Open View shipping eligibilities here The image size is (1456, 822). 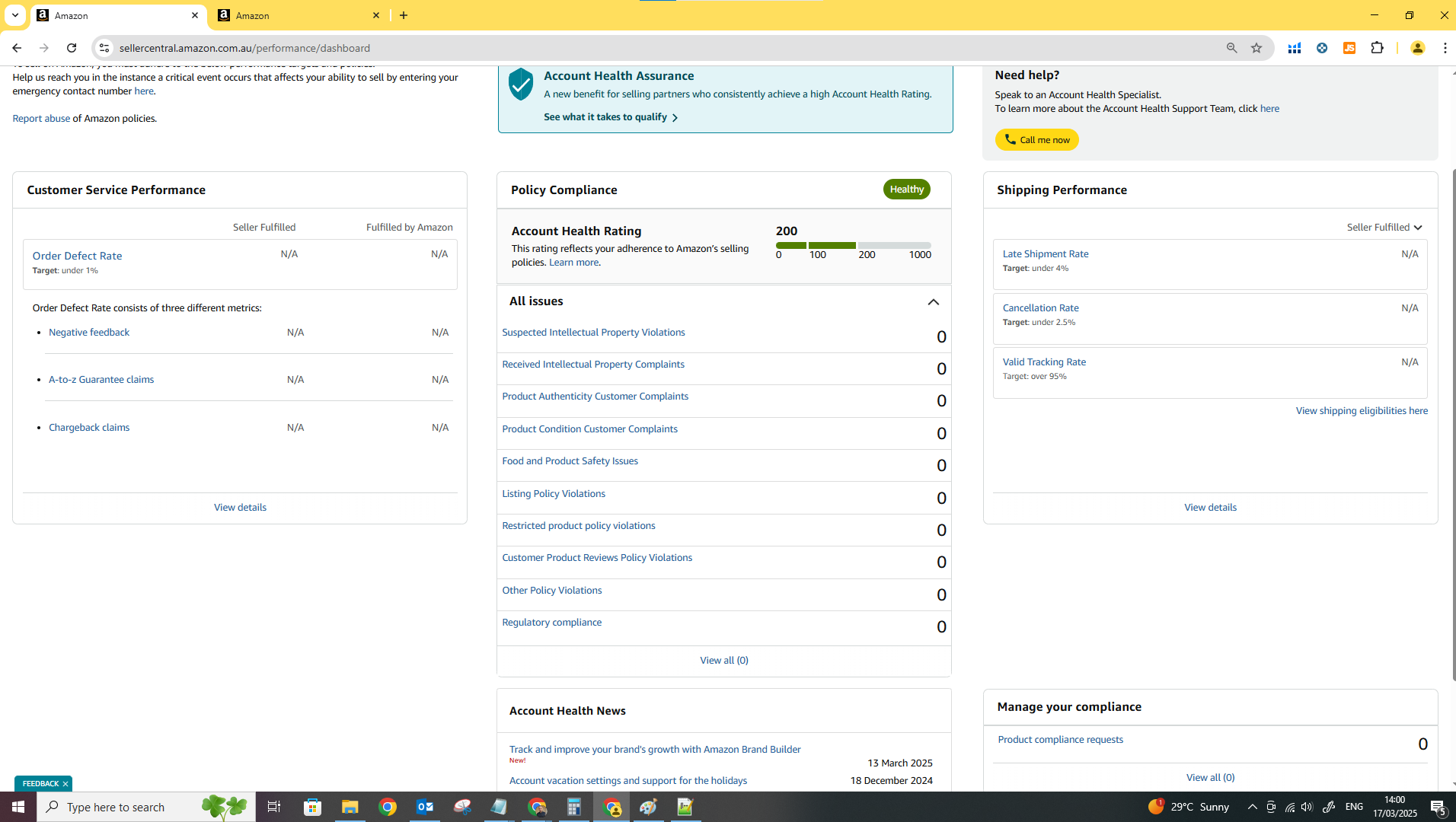[1362, 411]
